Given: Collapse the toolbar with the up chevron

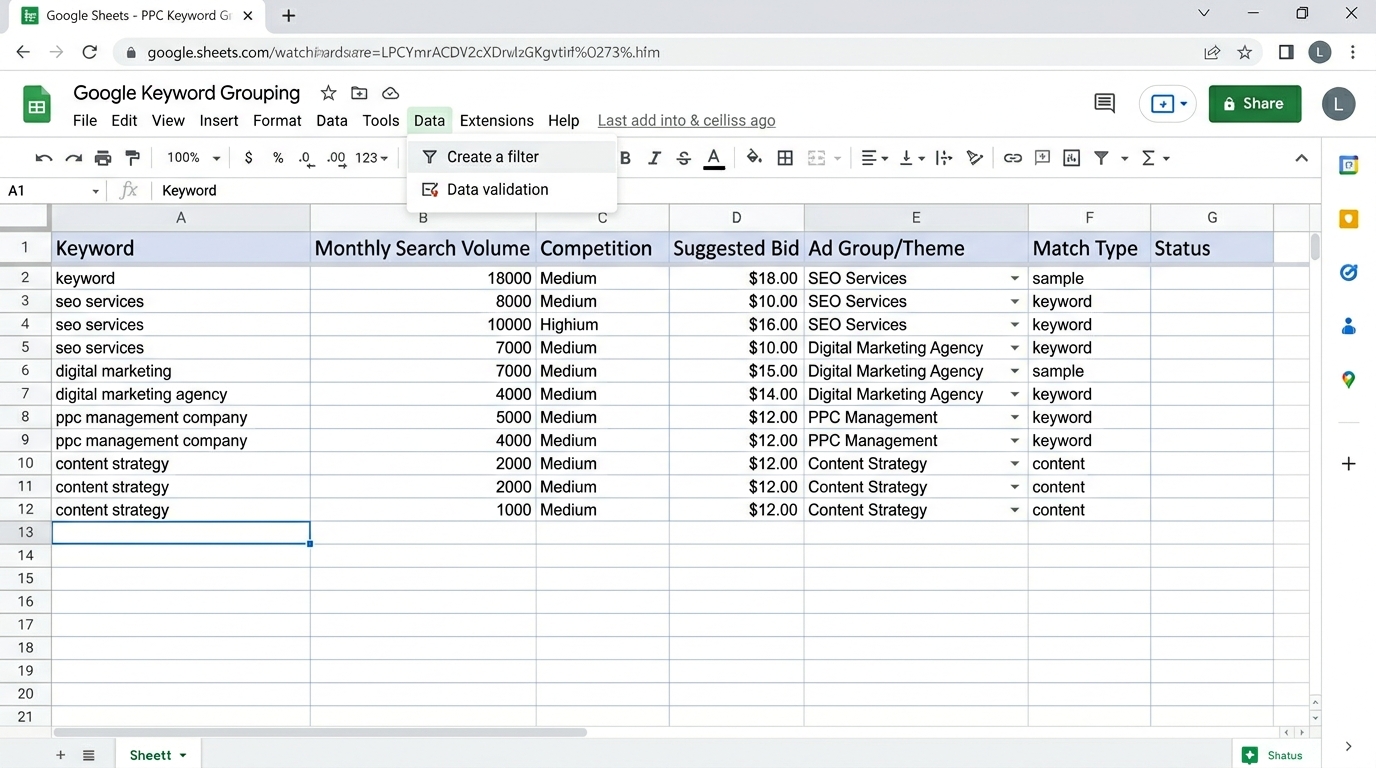Looking at the screenshot, I should [x=1302, y=158].
